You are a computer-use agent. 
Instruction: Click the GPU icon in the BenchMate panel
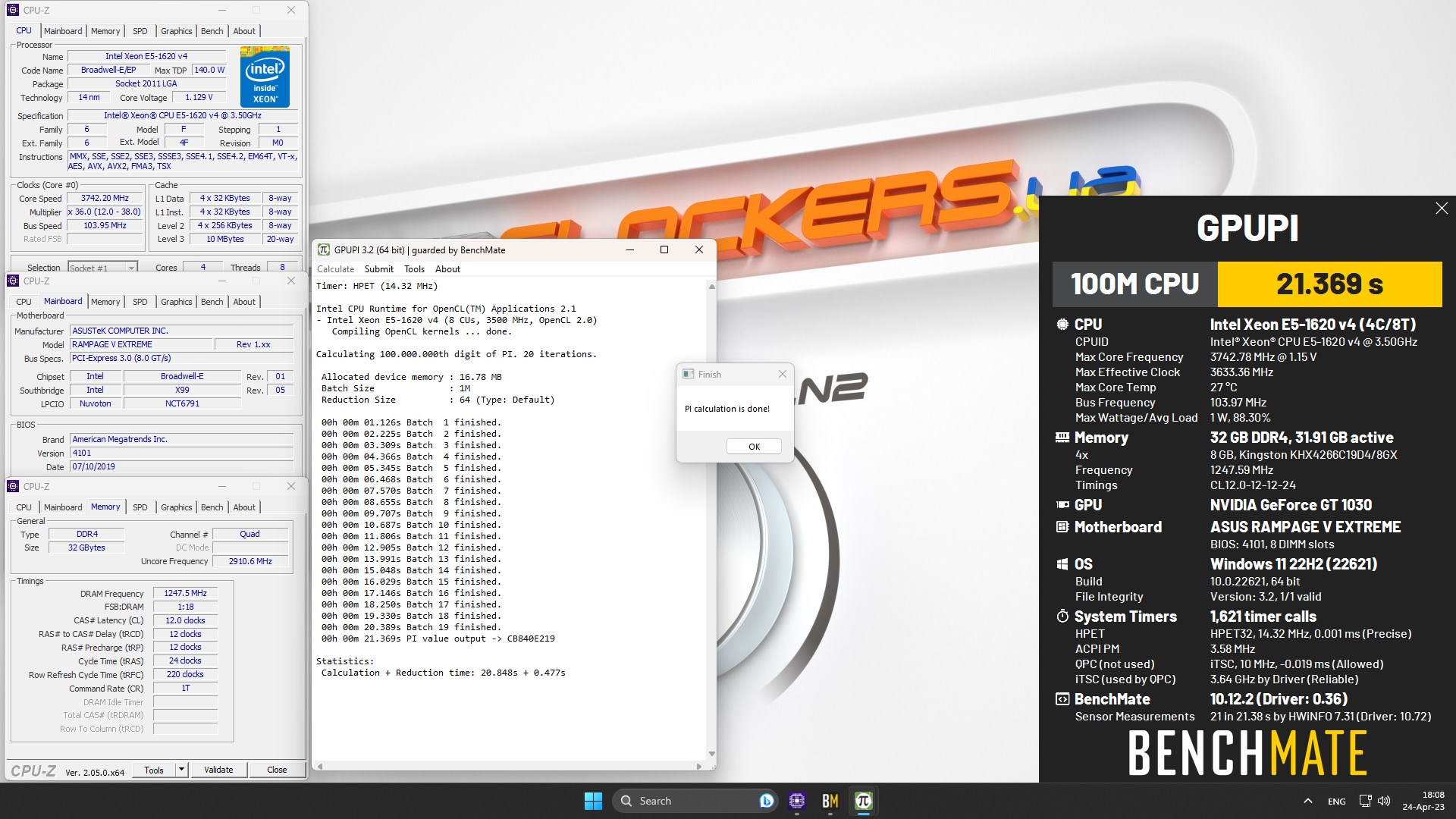click(1062, 505)
